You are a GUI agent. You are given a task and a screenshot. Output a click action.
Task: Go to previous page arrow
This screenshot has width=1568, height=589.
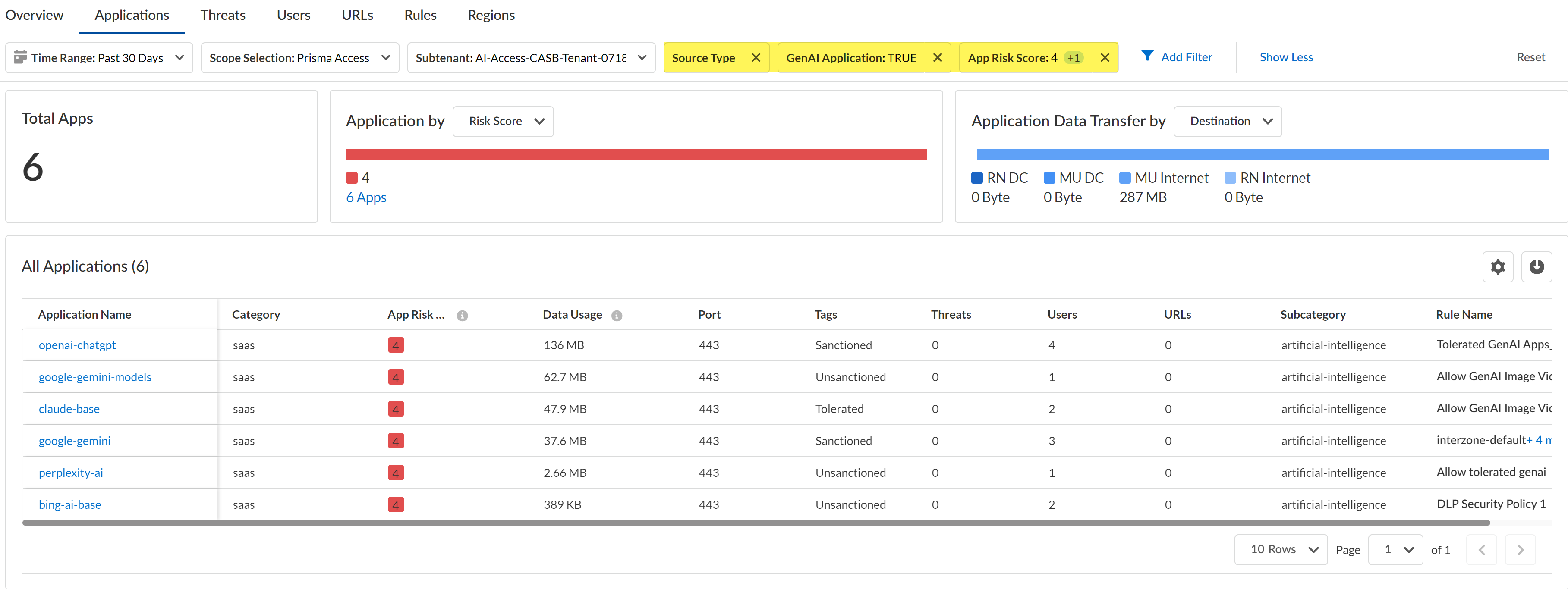pyautogui.click(x=1481, y=550)
